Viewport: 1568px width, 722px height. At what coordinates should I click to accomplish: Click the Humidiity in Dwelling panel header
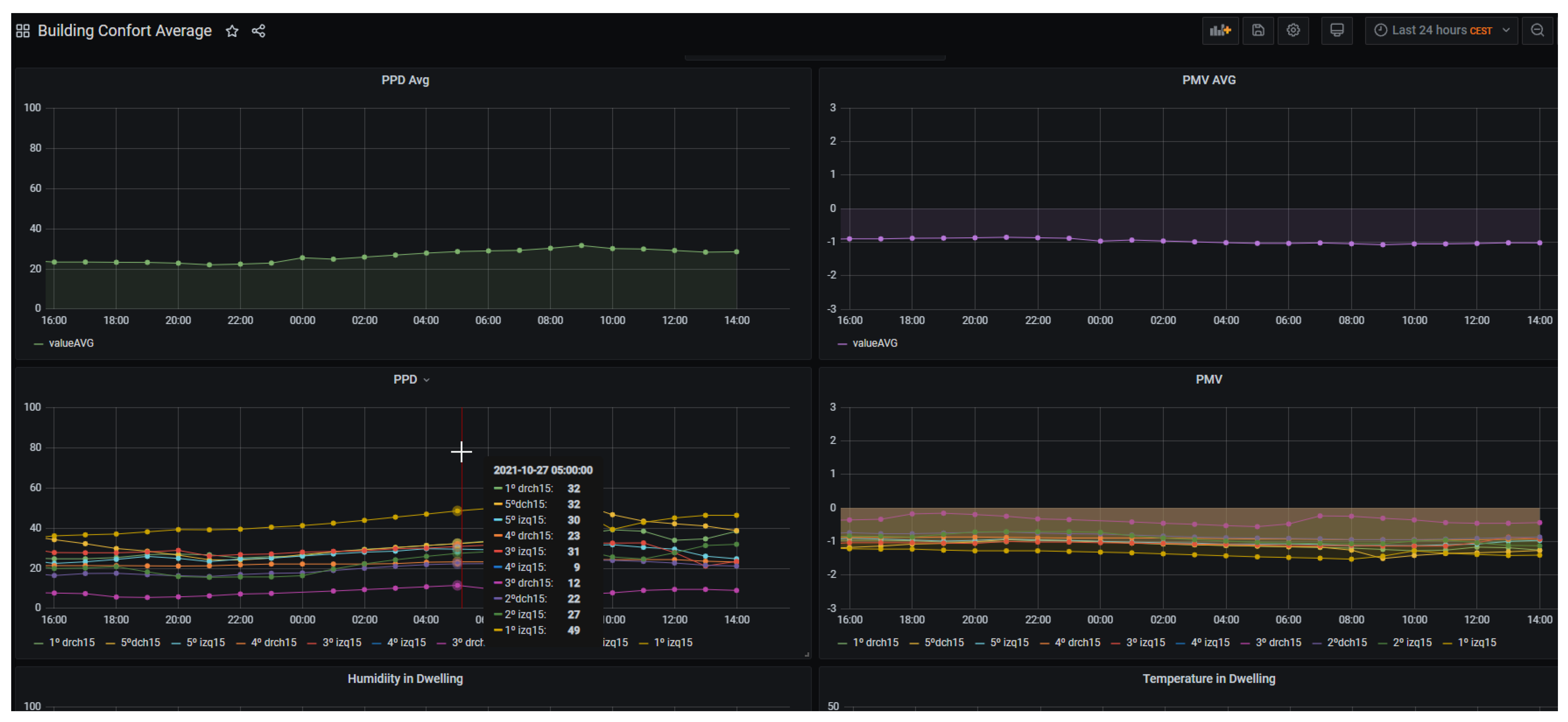[405, 679]
